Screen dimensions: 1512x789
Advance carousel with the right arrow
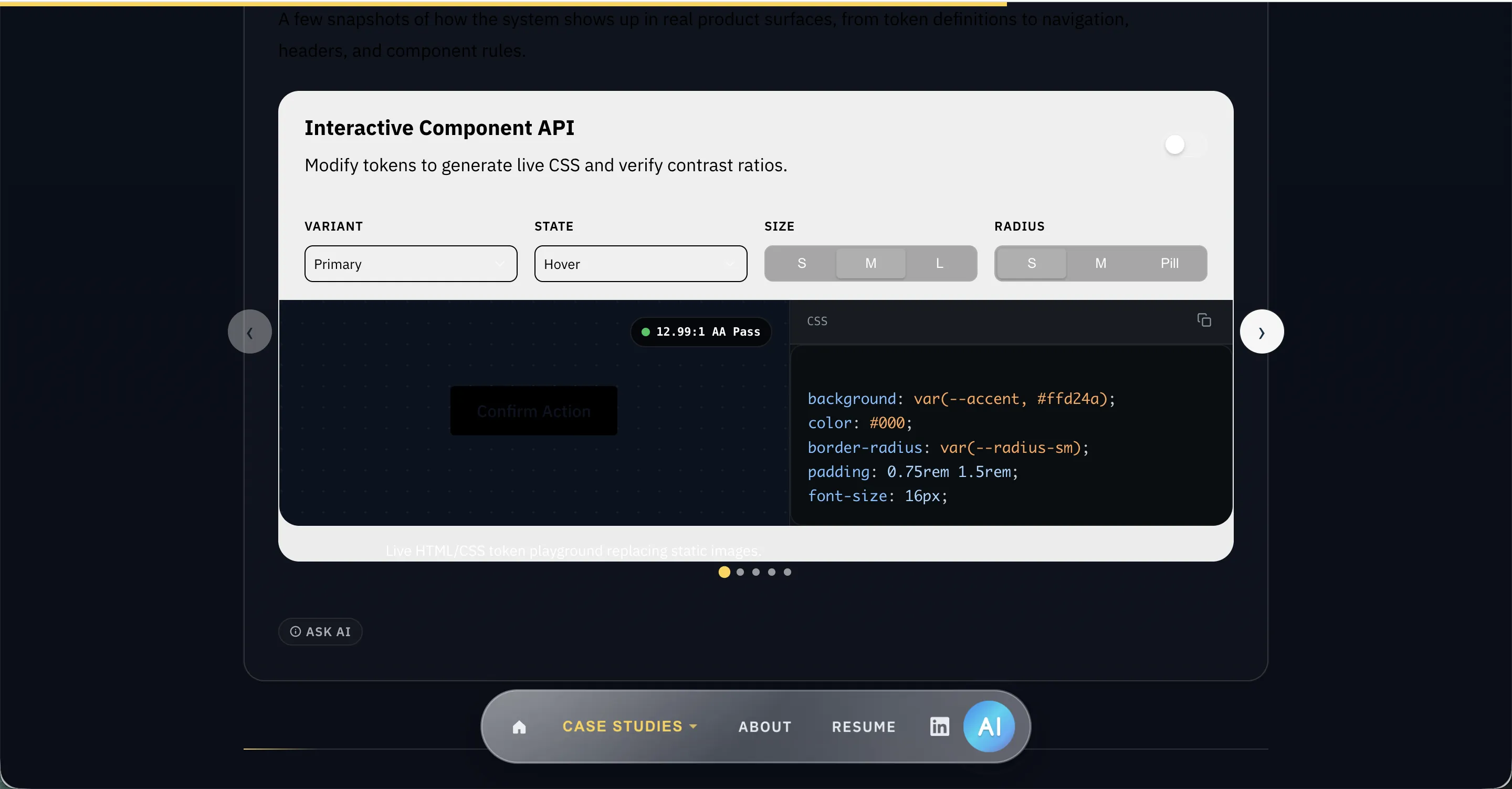click(1262, 332)
